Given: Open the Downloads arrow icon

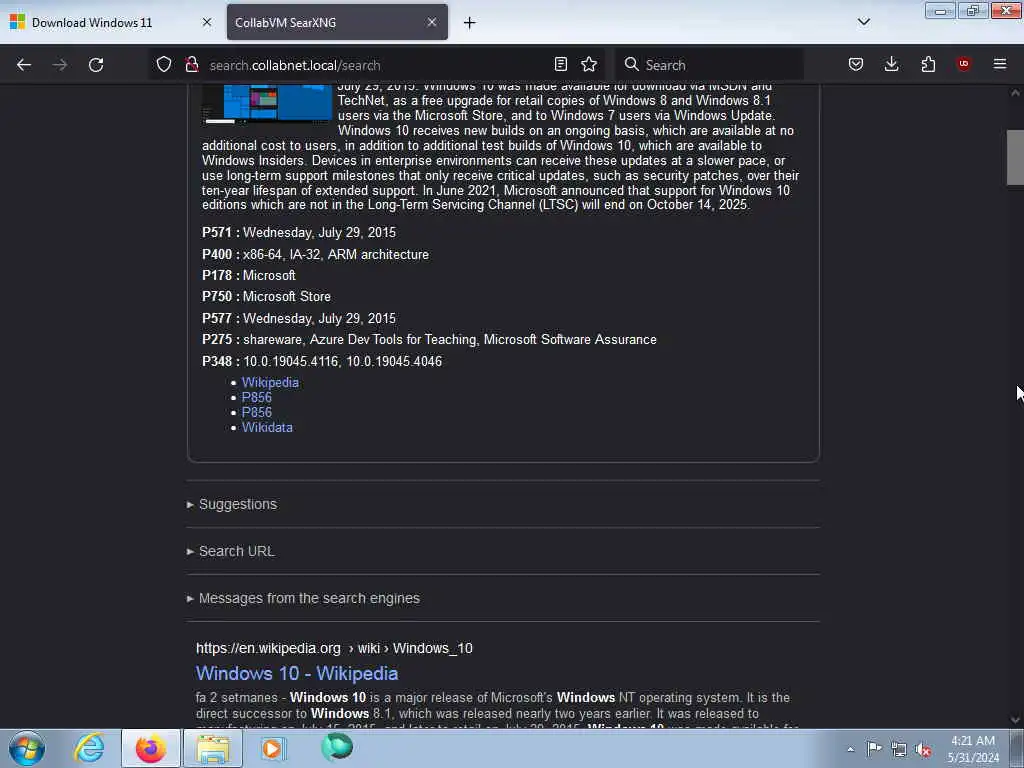Looking at the screenshot, I should pyautogui.click(x=891, y=64).
